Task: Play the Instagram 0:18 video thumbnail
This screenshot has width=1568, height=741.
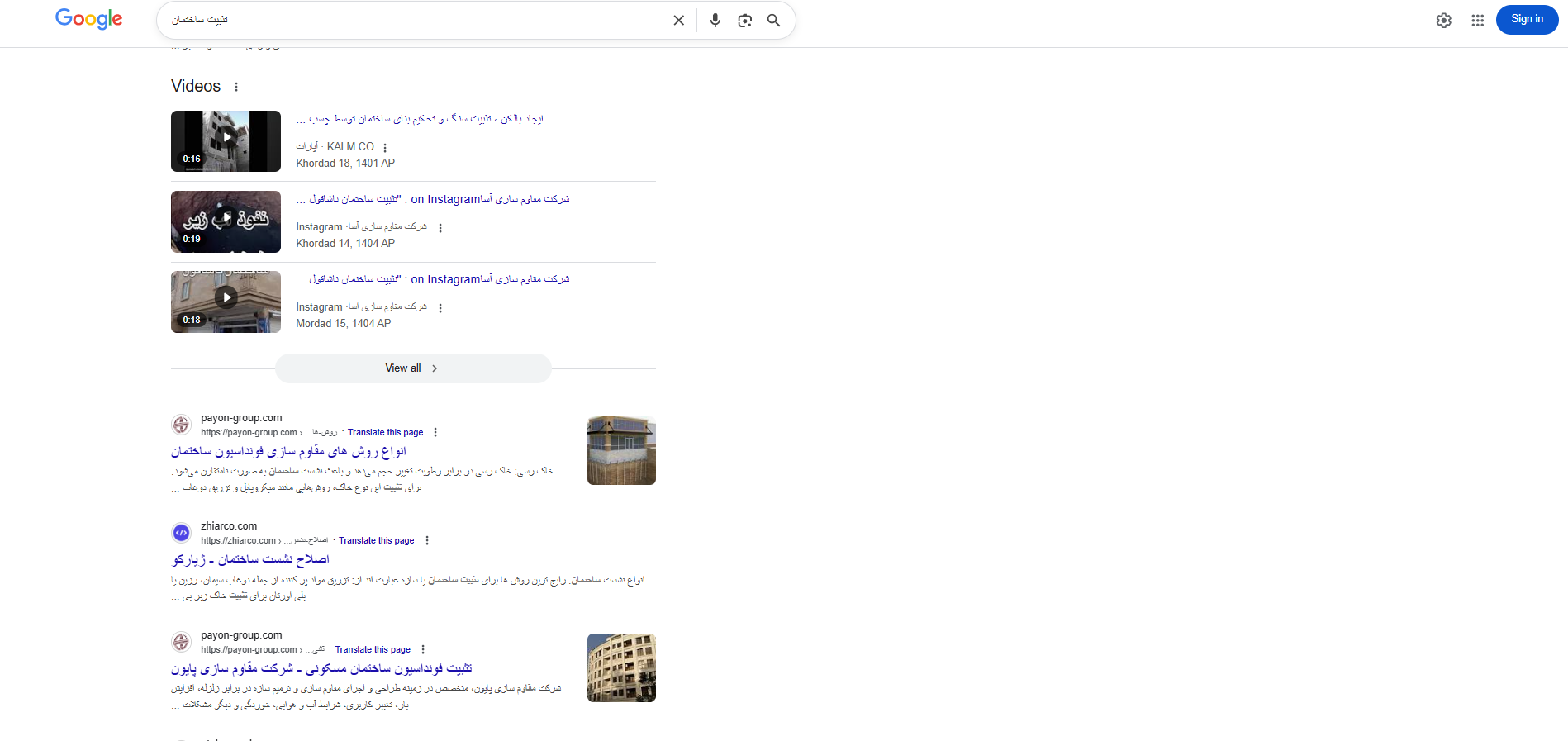Action: tap(226, 302)
